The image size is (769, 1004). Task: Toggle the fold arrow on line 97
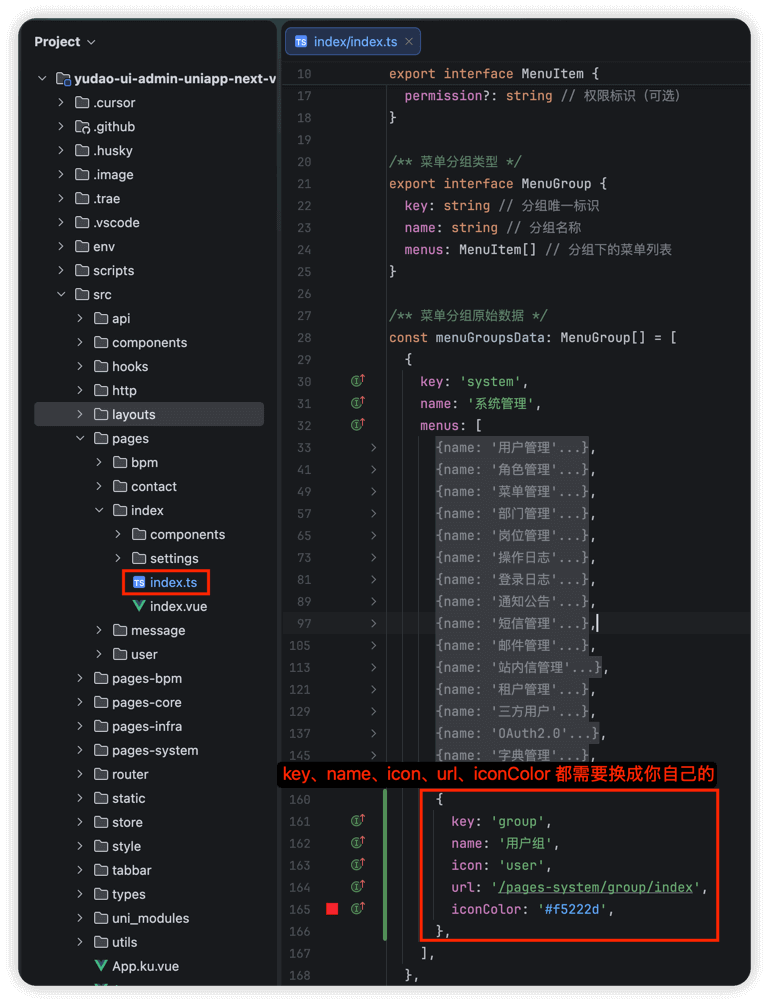[x=373, y=623]
